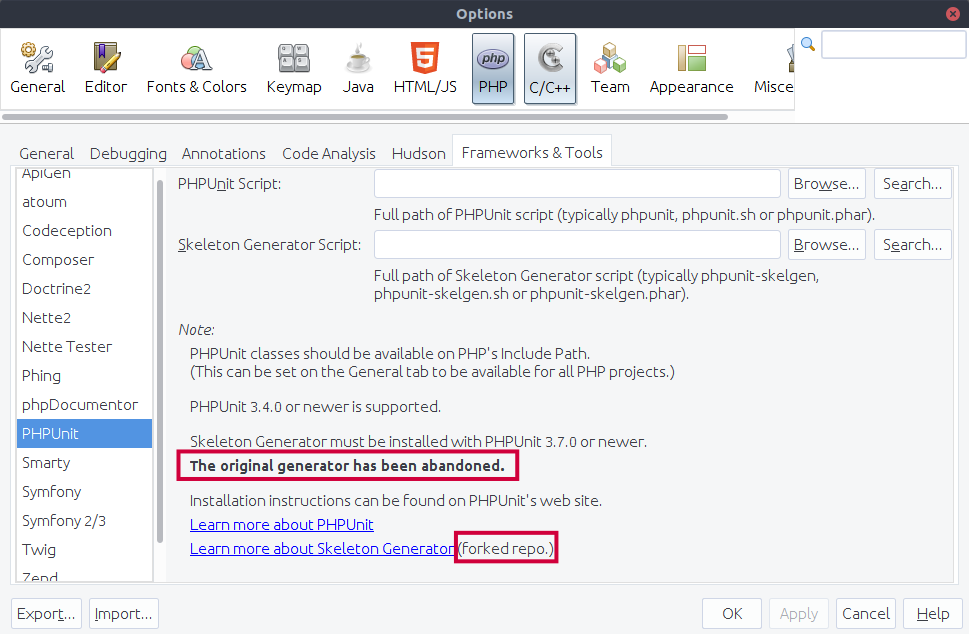Select Composer in the frameworks list
The height and width of the screenshot is (634, 969).
84,260
